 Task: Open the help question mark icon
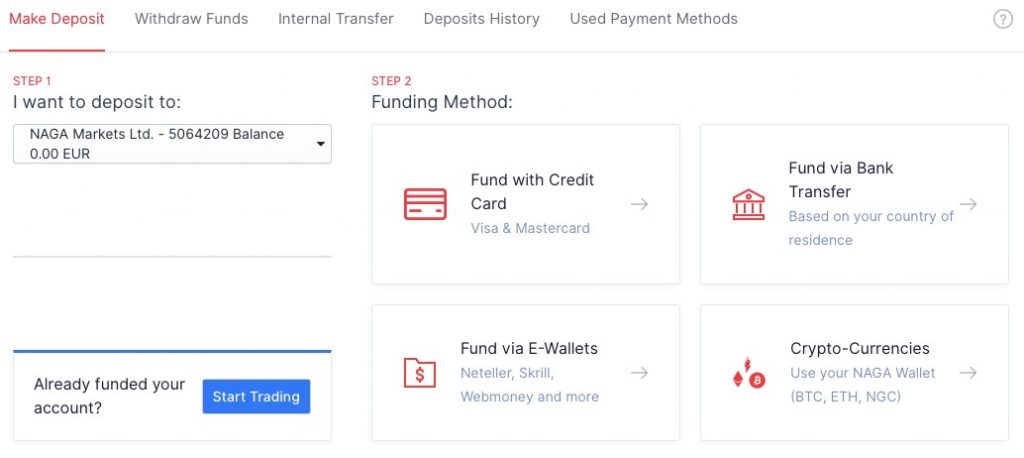(1002, 20)
